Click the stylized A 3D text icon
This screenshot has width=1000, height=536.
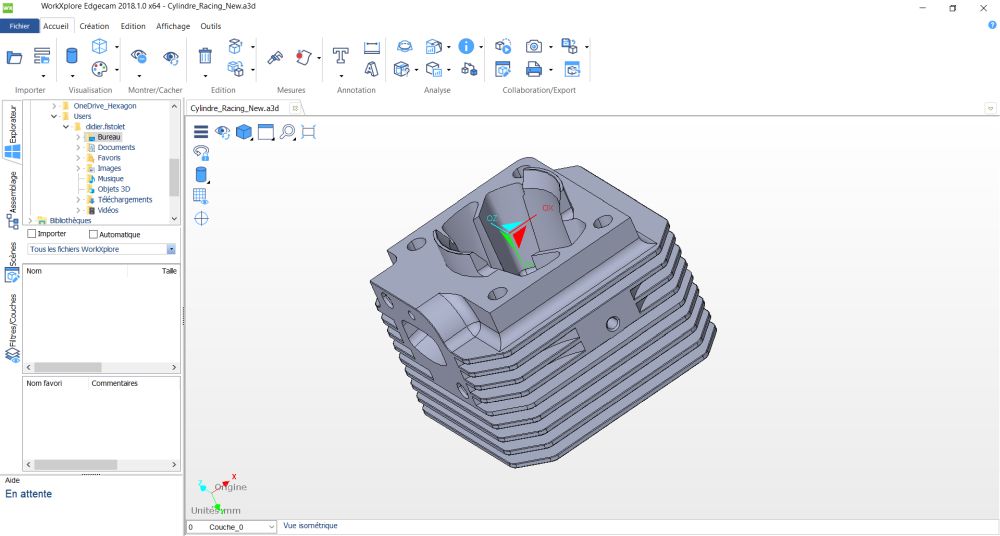[x=372, y=68]
